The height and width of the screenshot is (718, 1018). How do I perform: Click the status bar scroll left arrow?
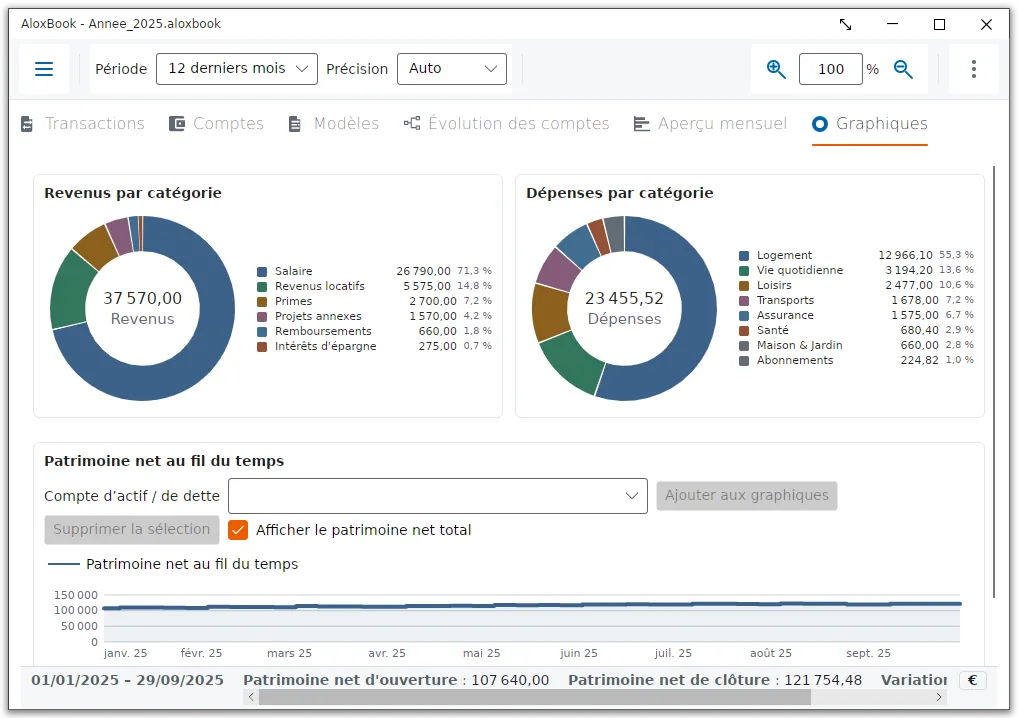click(251, 697)
